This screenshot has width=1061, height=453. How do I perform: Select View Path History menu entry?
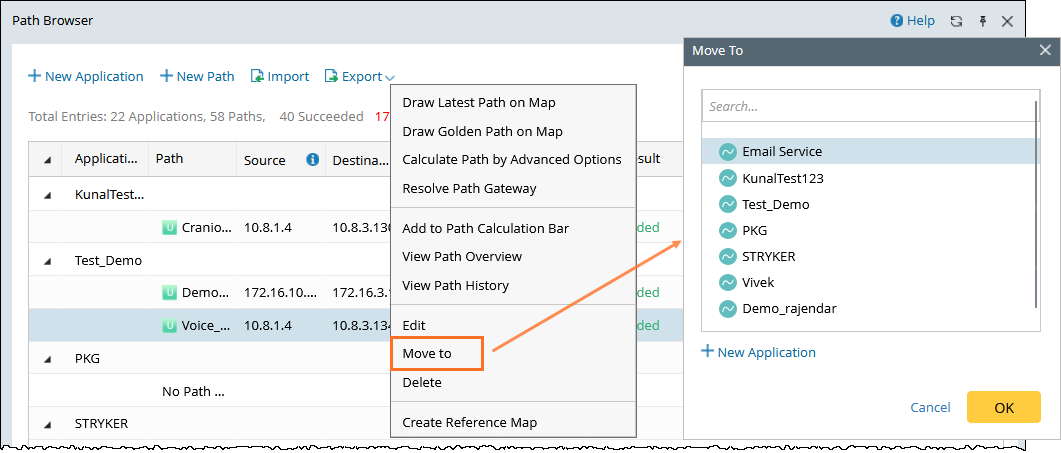[x=455, y=286]
